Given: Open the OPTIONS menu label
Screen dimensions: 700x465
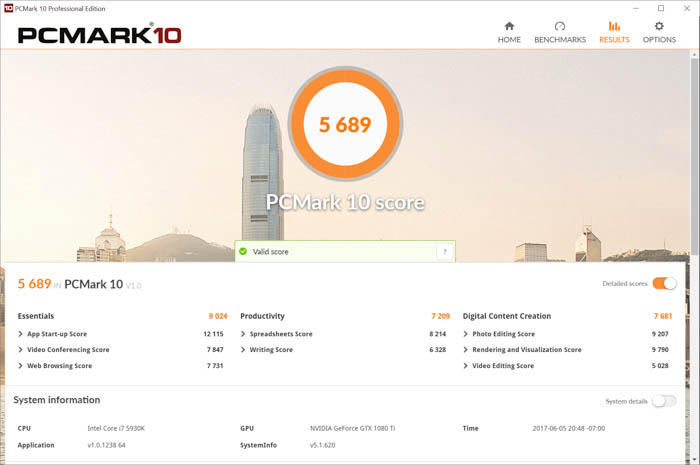Looking at the screenshot, I should (x=659, y=40).
